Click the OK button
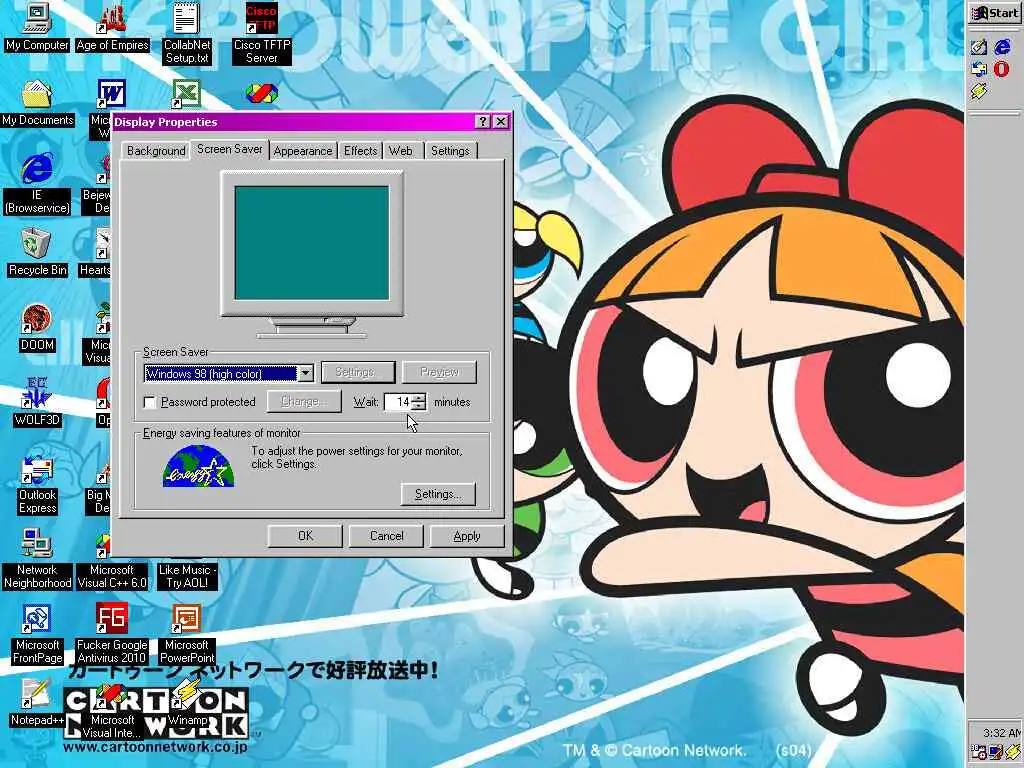The image size is (1024, 768). pos(305,536)
